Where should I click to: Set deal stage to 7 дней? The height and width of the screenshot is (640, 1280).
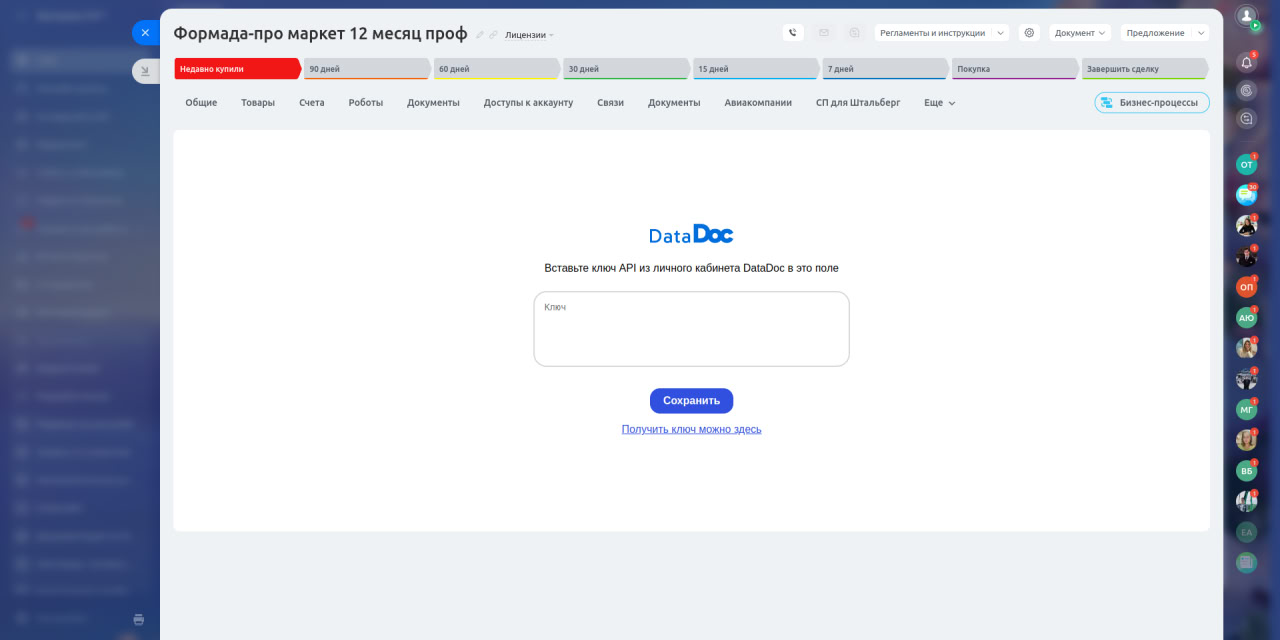885,69
